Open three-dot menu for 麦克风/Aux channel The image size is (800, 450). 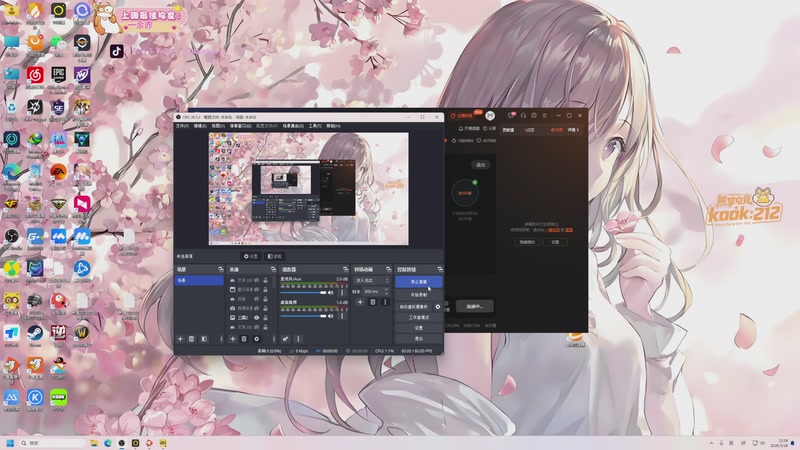(x=342, y=293)
